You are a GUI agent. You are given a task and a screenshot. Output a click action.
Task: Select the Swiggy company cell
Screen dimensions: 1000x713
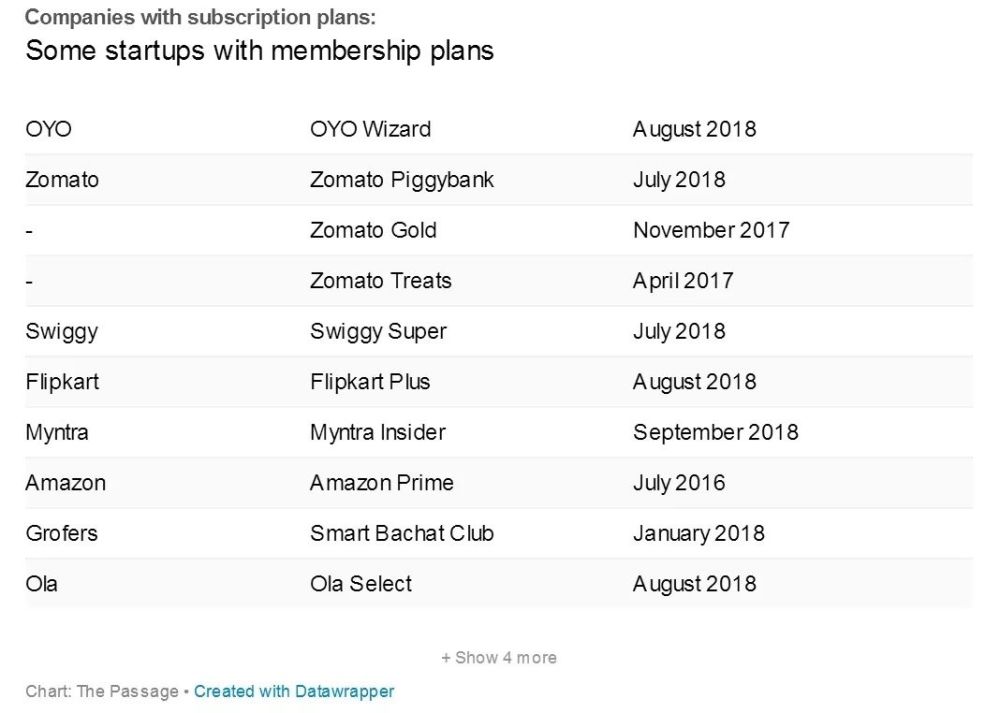pos(62,331)
